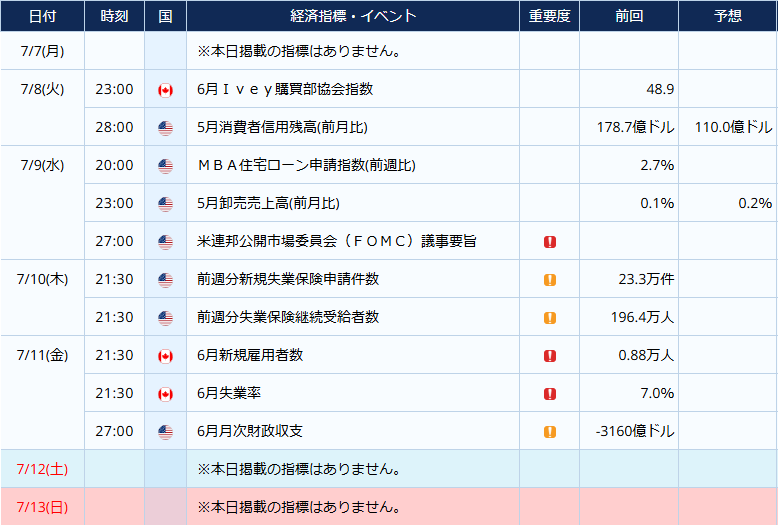This screenshot has height=526, width=778.
Task: Click 28:00 time cell
Action: click(x=115, y=128)
